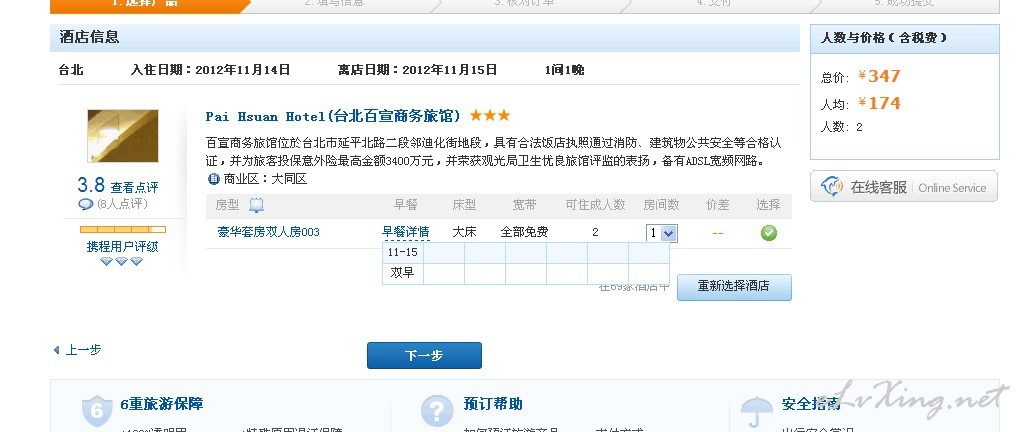Click the hotel thumbnail photo
The width and height of the screenshot is (1020, 432).
coord(123,136)
